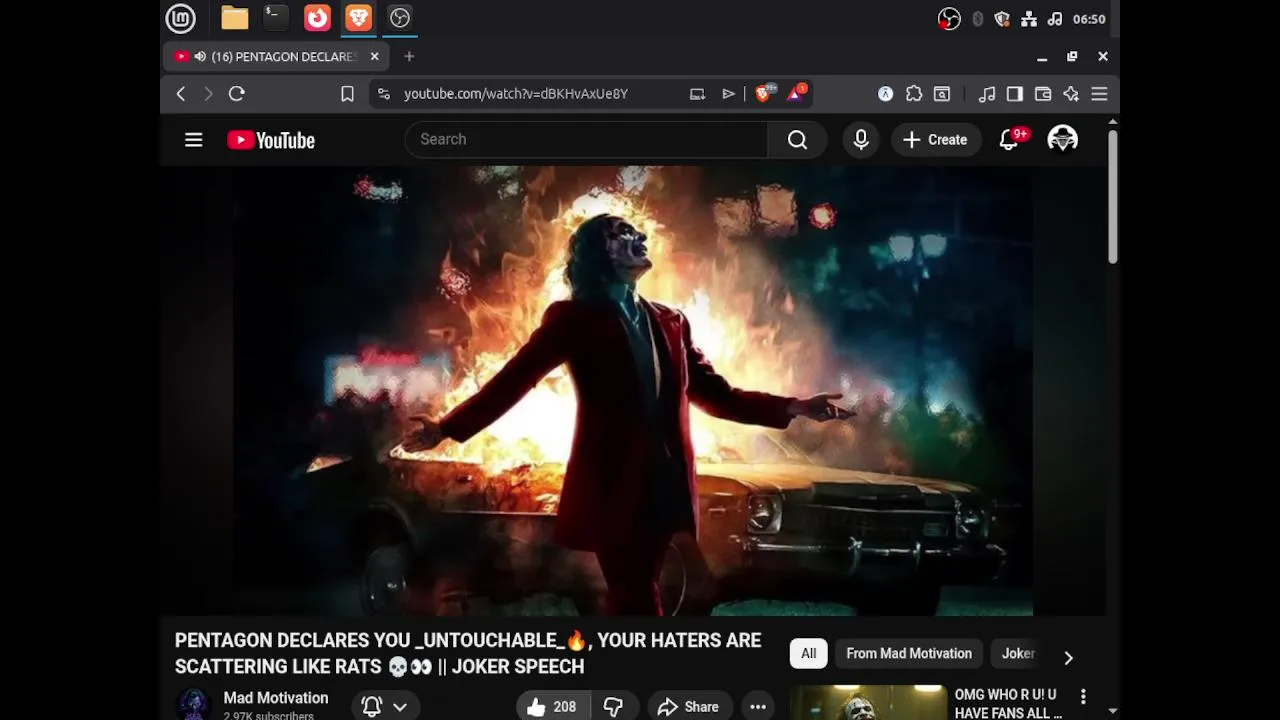
Task: Open the OMG WHO R U suggested thumbnail
Action: [x=868, y=702]
